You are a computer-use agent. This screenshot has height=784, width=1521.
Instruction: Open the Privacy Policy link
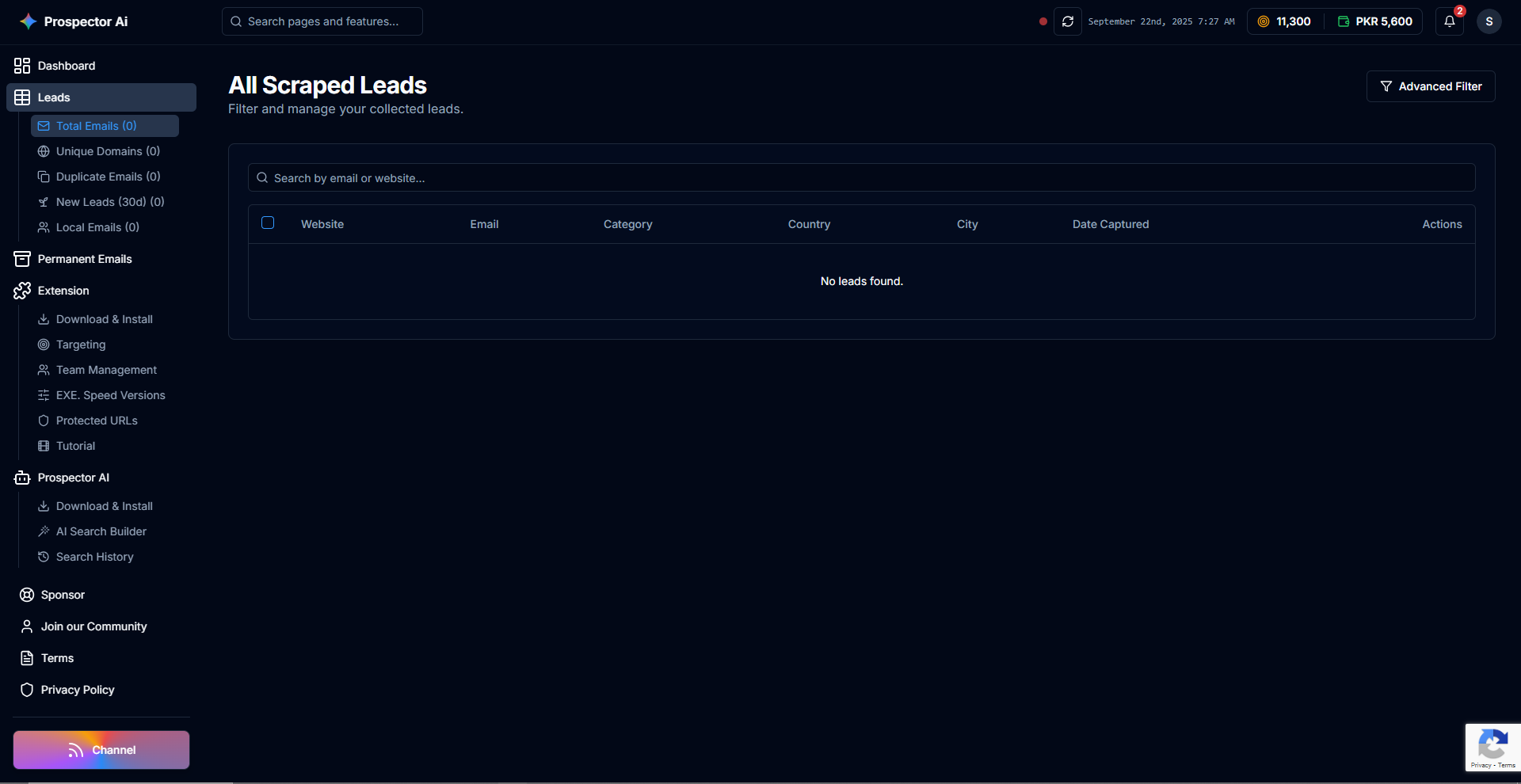click(x=78, y=690)
